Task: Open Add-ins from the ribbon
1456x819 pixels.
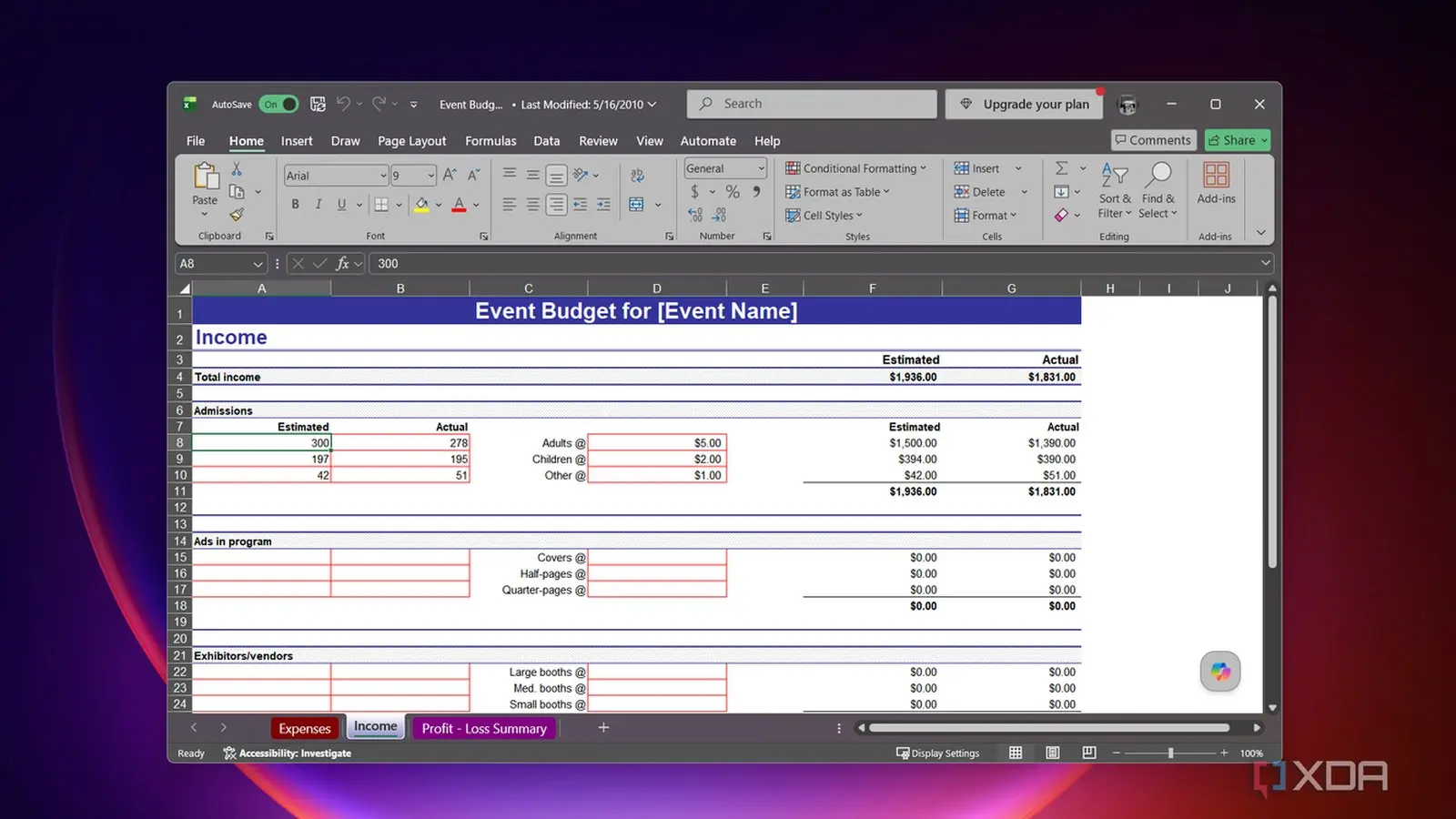Action: (1216, 183)
